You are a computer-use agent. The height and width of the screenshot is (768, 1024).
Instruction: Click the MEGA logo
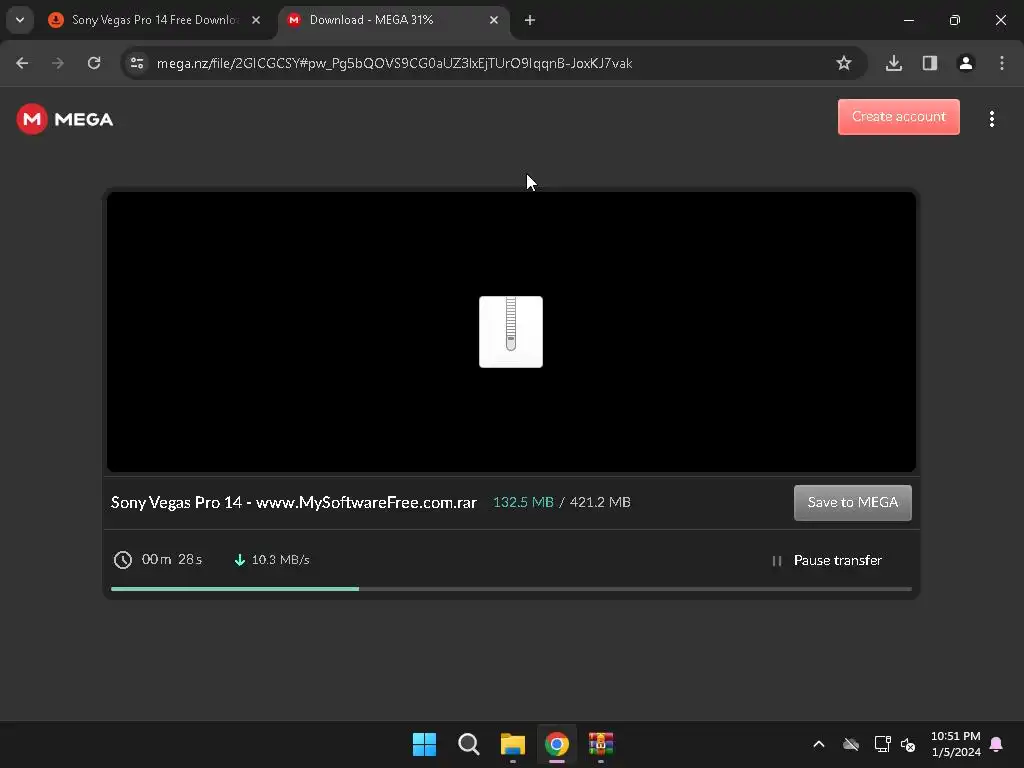point(65,119)
